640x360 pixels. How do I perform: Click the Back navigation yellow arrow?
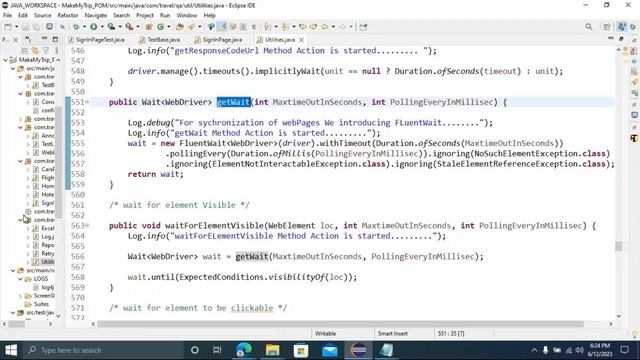coord(324,27)
